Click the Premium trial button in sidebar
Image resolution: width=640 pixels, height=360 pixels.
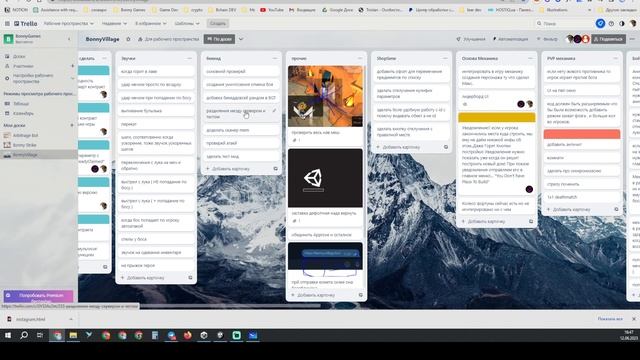[38, 296]
